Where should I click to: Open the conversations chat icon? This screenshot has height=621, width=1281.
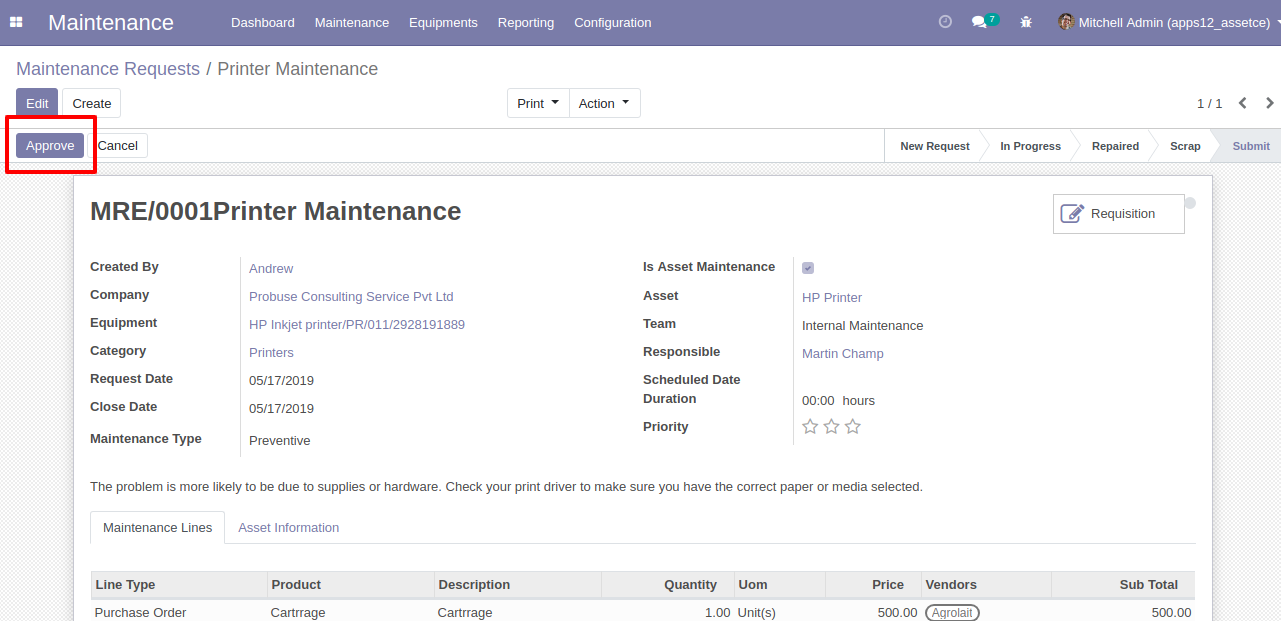coord(979,22)
